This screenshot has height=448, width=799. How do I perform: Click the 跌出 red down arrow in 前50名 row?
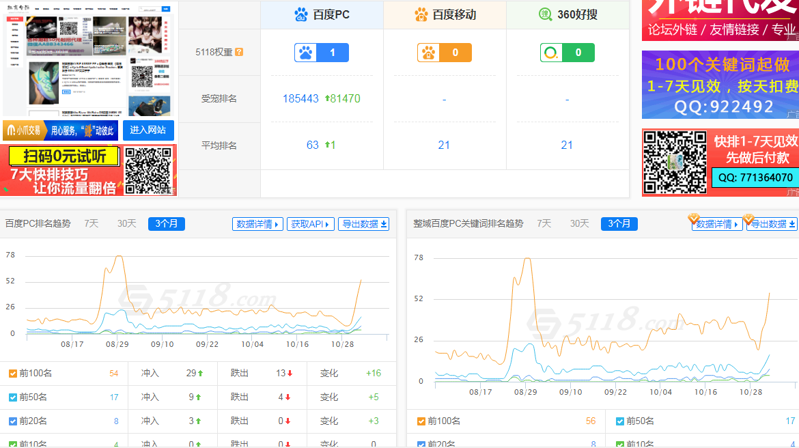click(x=288, y=397)
